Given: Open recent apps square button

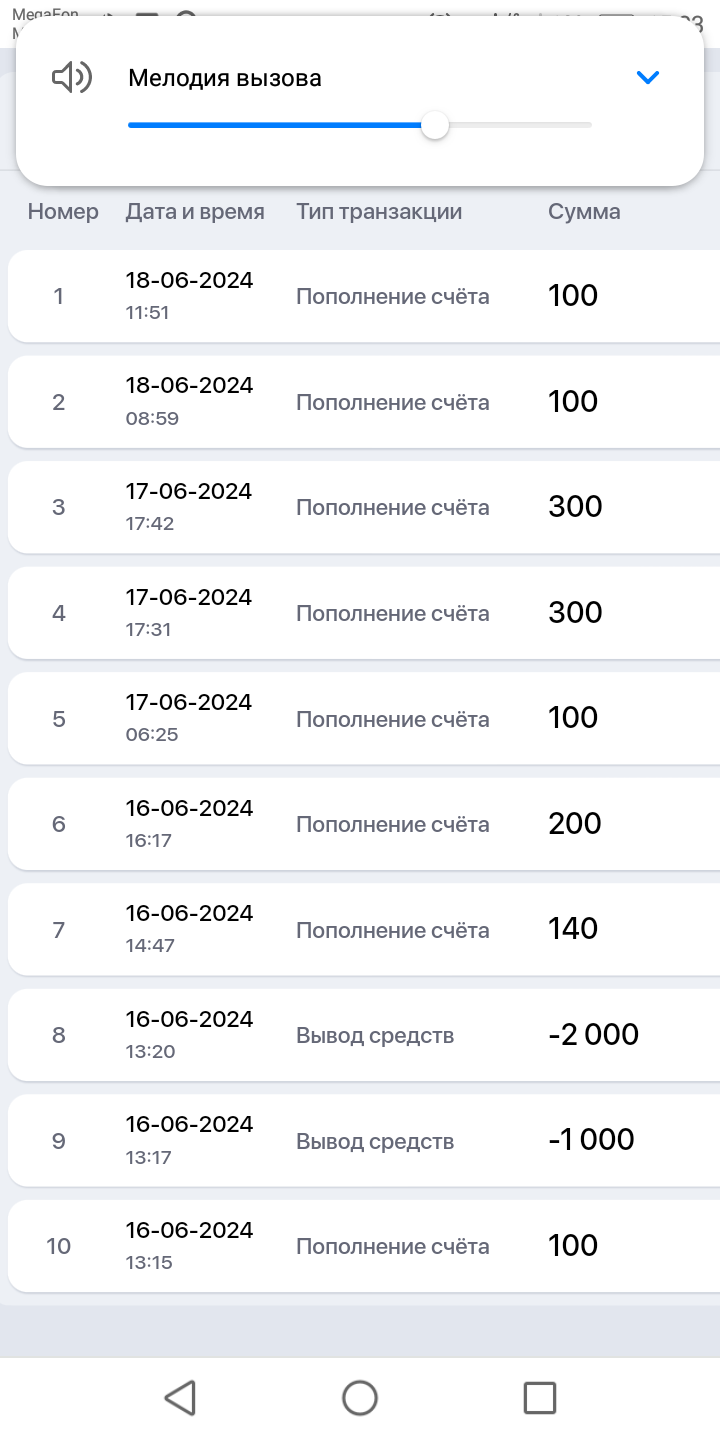Looking at the screenshot, I should (x=539, y=1397).
